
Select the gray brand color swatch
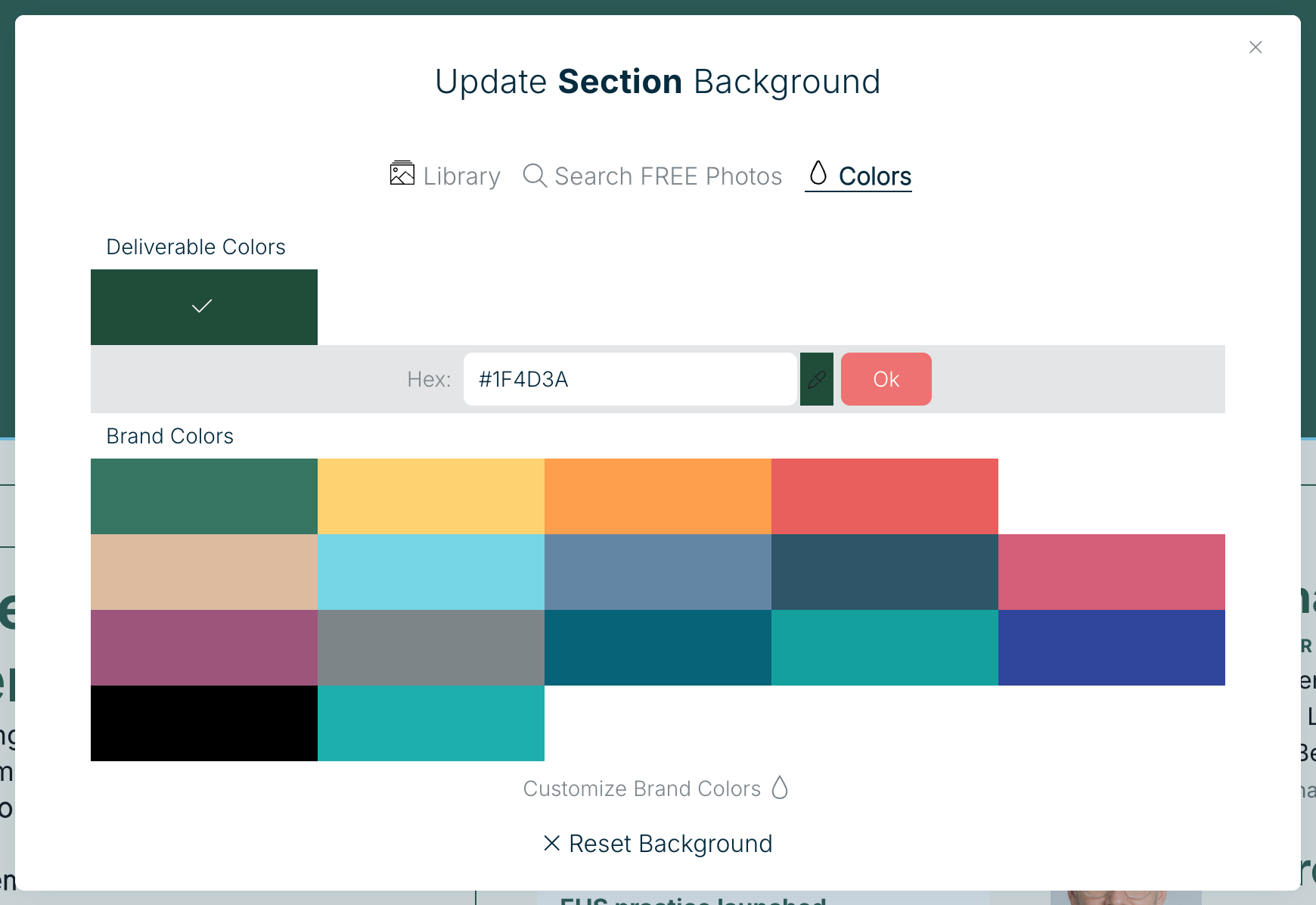tap(431, 648)
